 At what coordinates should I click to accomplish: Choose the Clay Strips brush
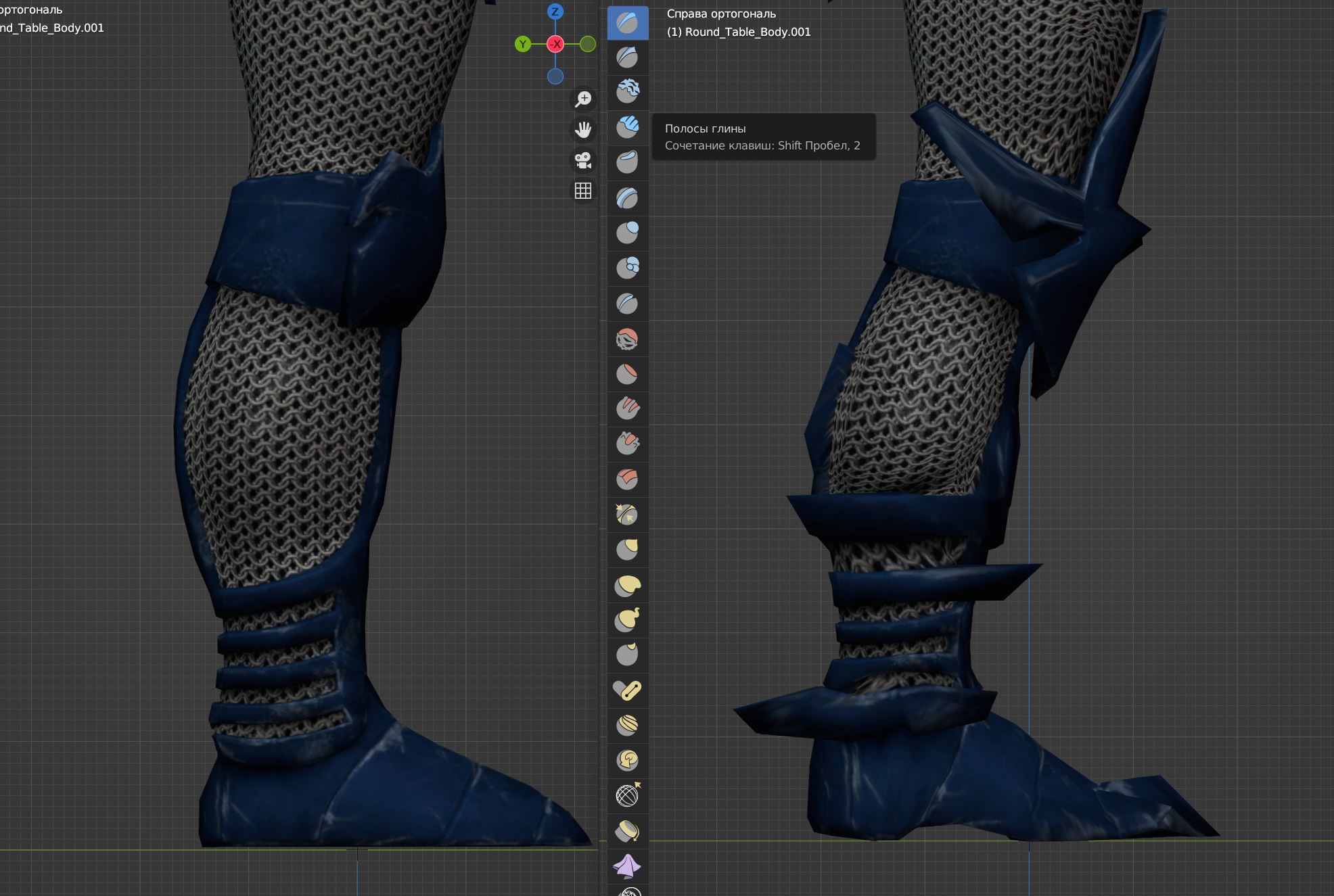[x=627, y=128]
